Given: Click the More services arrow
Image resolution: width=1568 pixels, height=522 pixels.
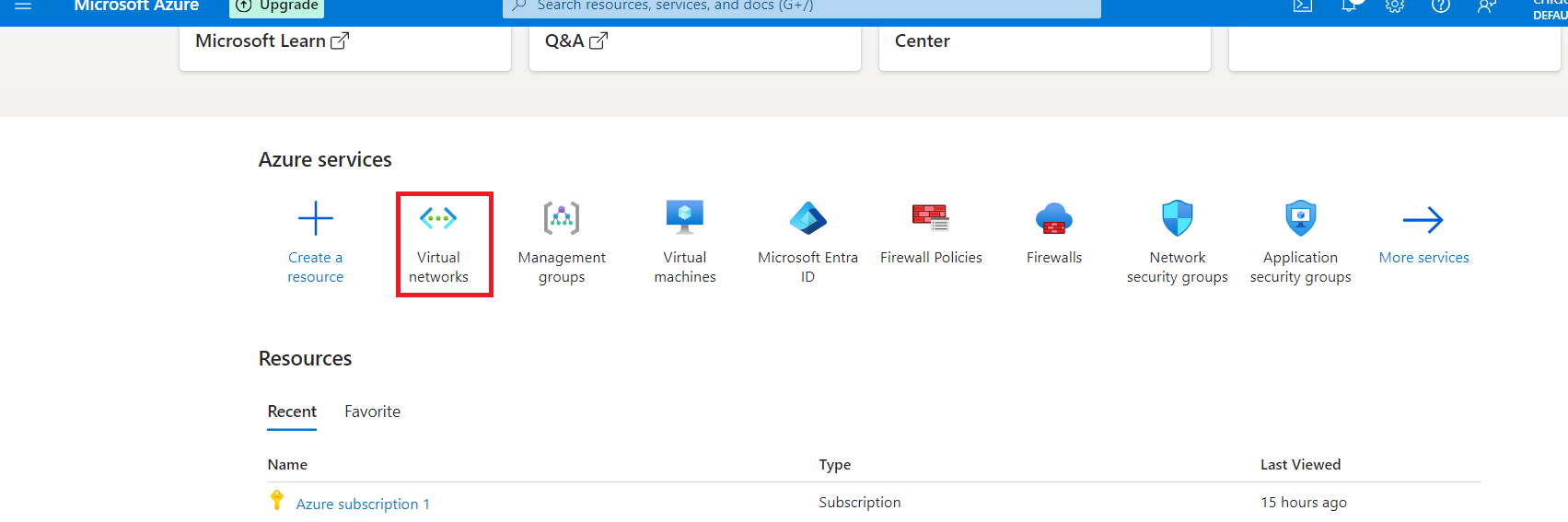Looking at the screenshot, I should tap(1423, 221).
